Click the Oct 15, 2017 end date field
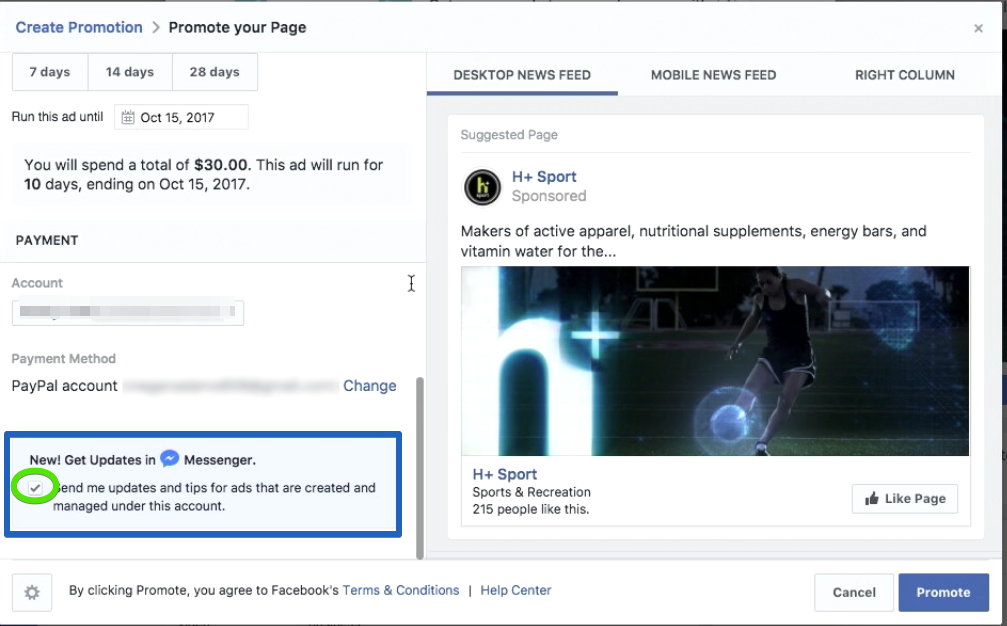Screen dimensions: 1007x626 pyautogui.click(x=181, y=117)
